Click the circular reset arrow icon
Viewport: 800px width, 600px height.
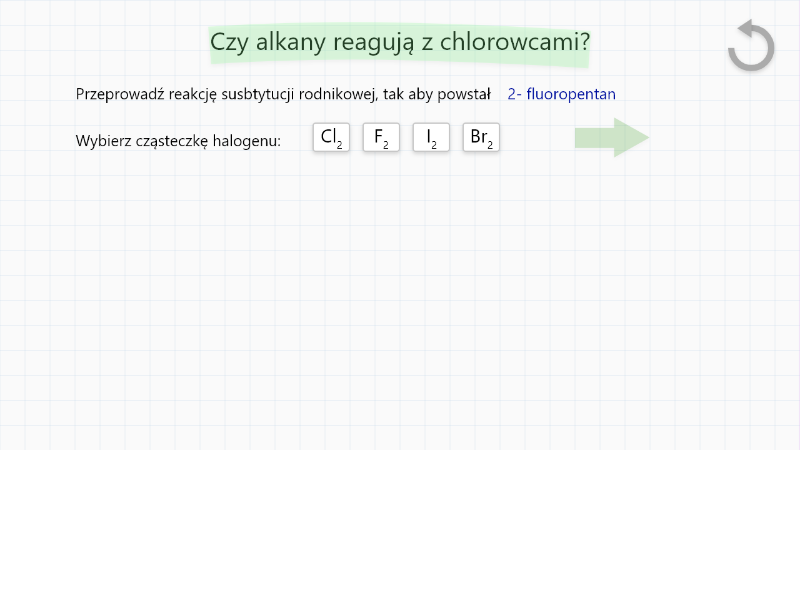751,46
